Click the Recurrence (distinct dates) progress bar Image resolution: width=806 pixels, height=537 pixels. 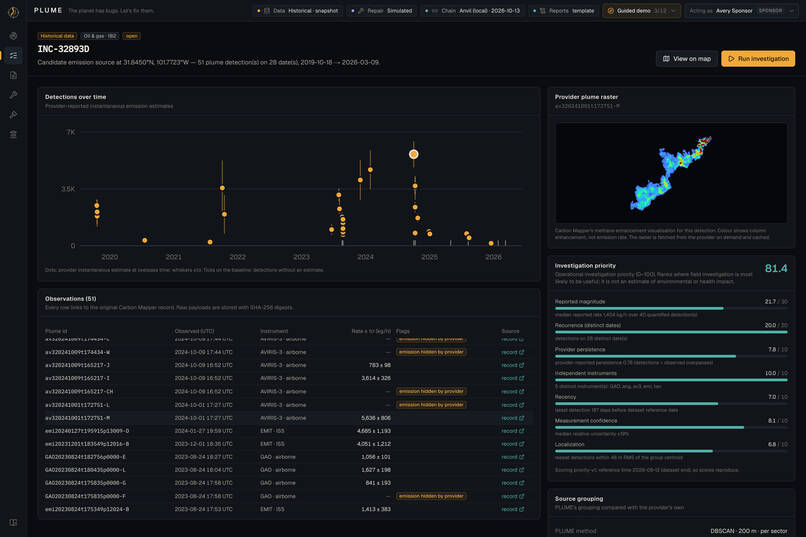click(x=671, y=332)
